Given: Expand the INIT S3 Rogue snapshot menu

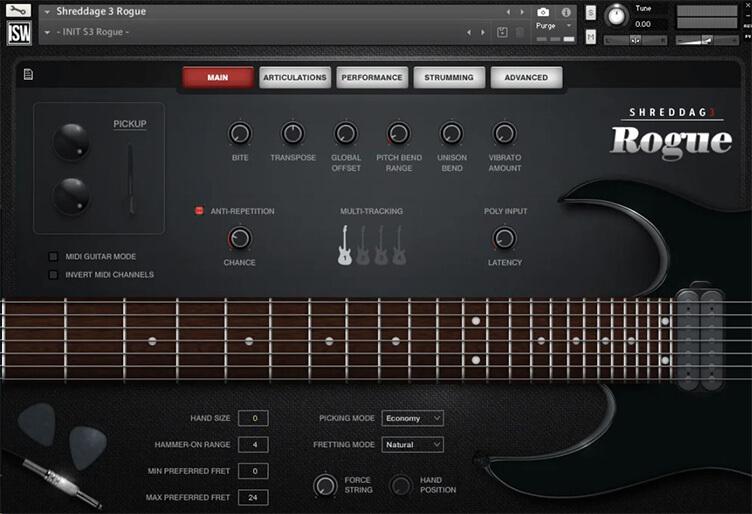Looking at the screenshot, I should [x=47, y=32].
